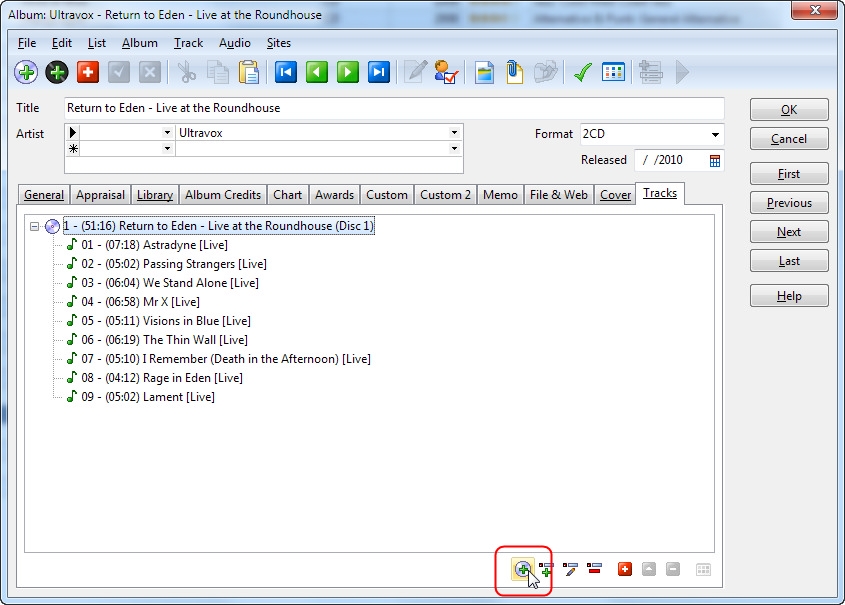Click the greyed X box toolbar icon

click(x=150, y=72)
